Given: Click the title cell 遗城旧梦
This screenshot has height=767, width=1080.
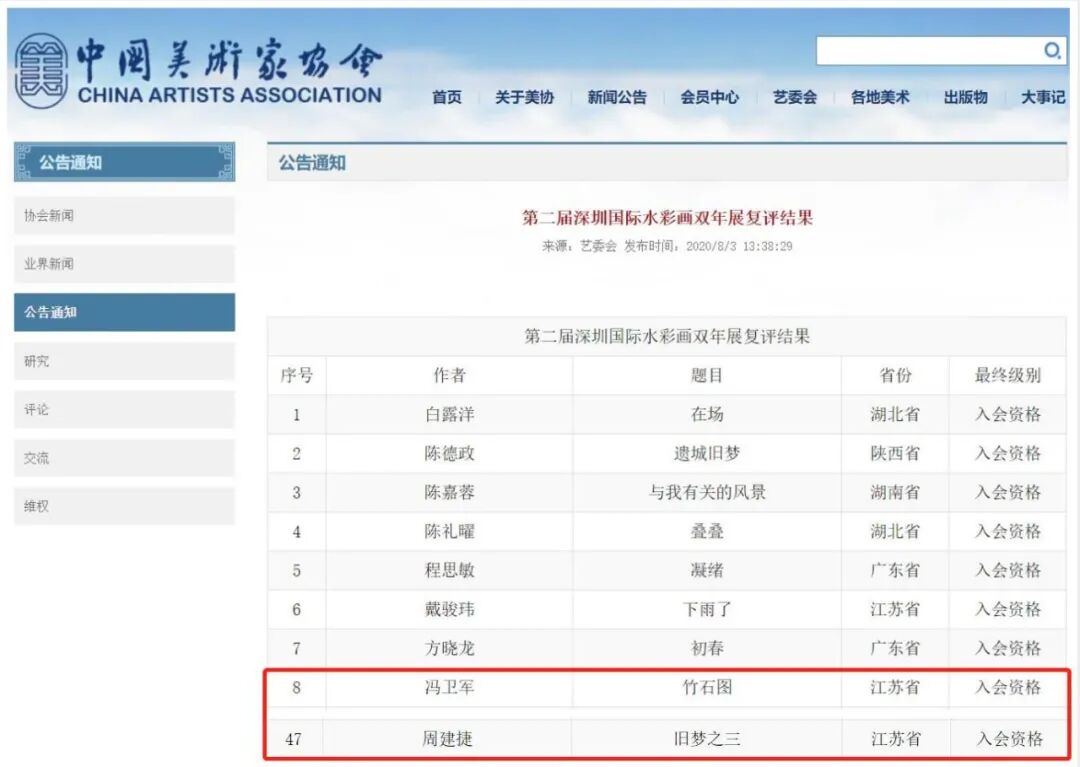Looking at the screenshot, I should coord(707,453).
